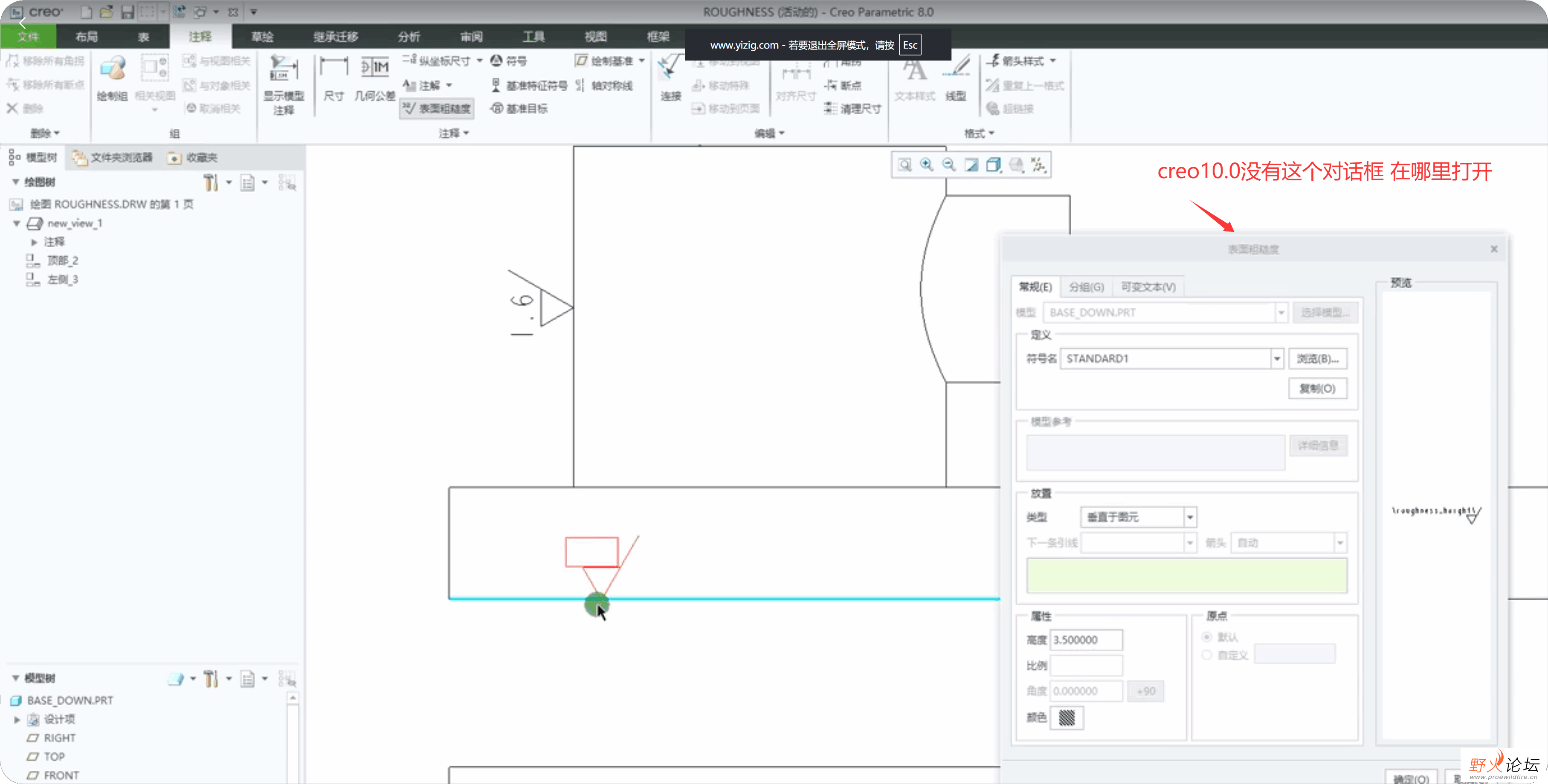1548x784 pixels.
Task: Click the Zoom Out icon in graphics toolbar
Action: (949, 165)
